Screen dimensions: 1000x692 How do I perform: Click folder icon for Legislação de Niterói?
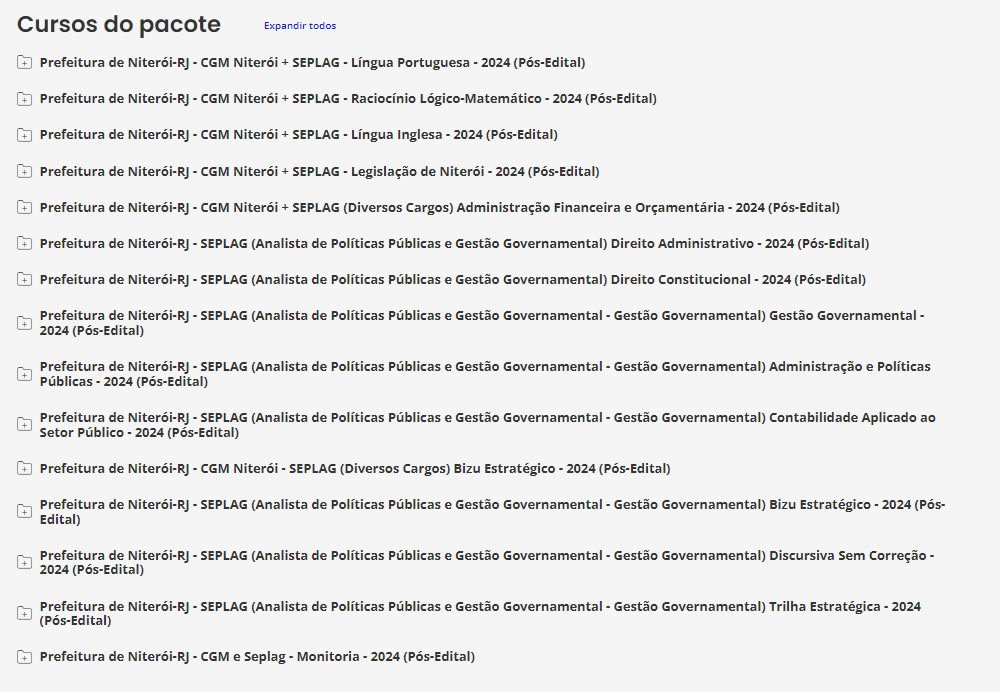pos(25,171)
